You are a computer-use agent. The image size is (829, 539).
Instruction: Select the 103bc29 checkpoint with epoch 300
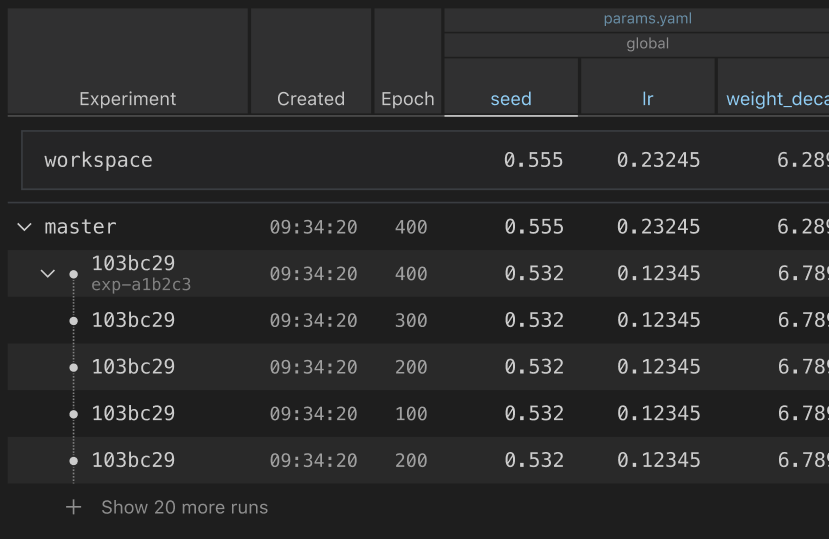[x=133, y=320]
